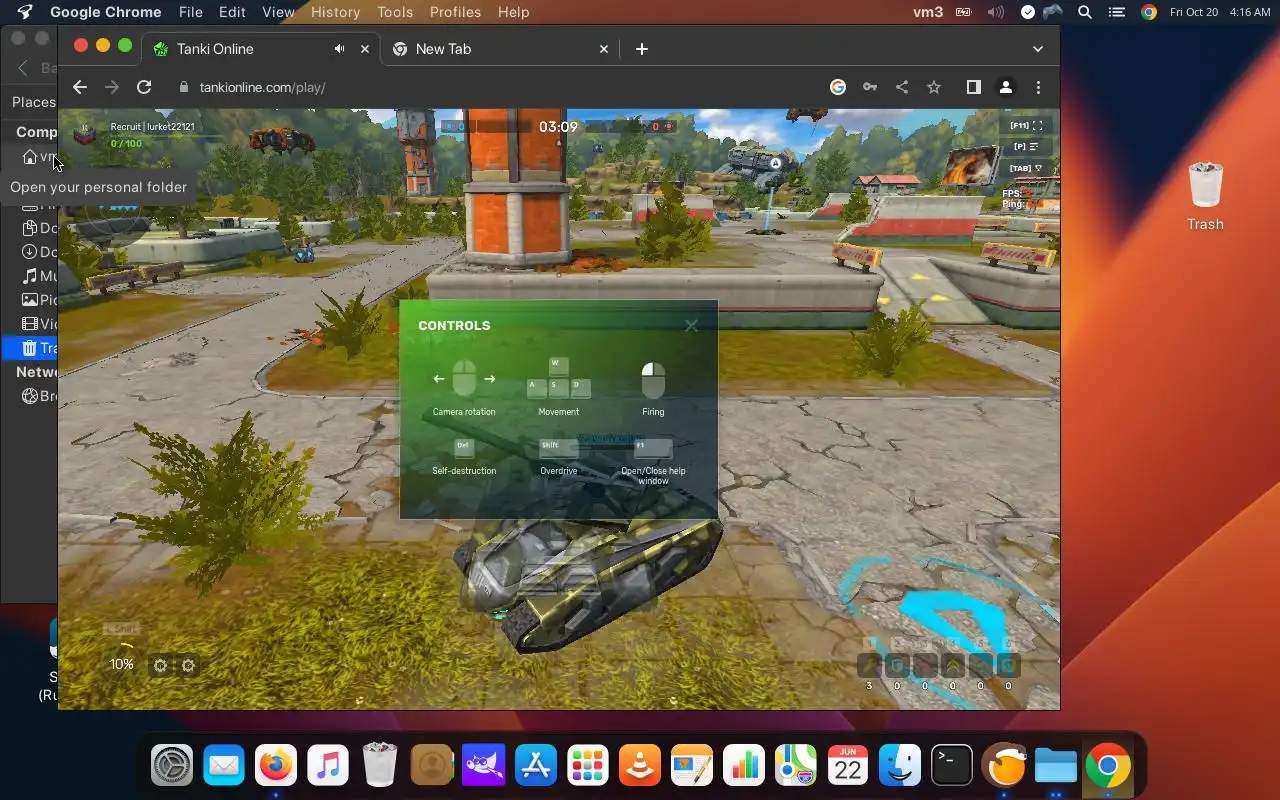
Task: Click the repair kit supply slot
Action: [869, 665]
